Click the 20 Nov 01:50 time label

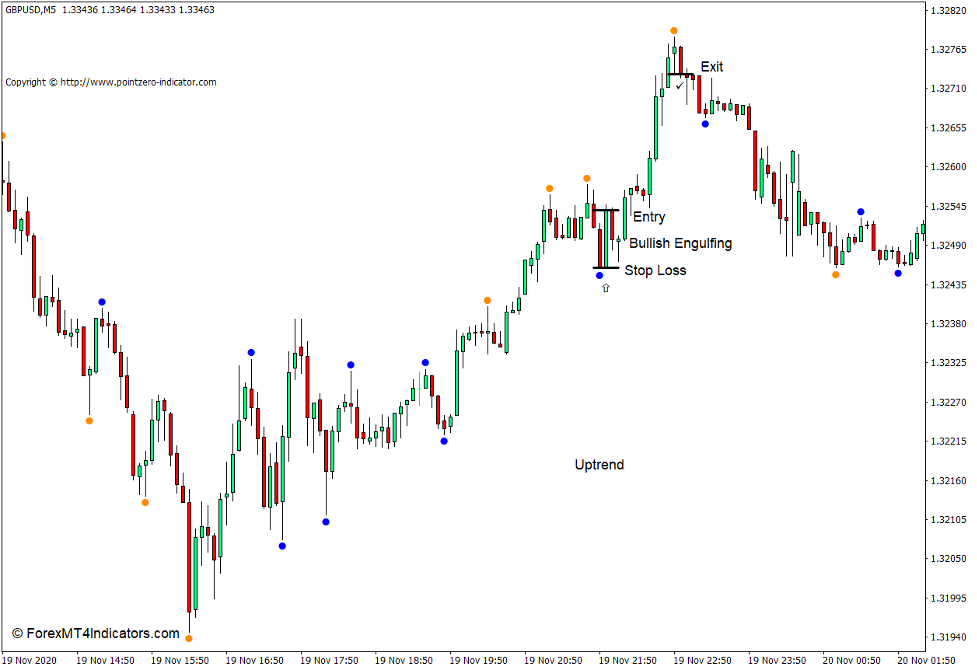click(927, 661)
